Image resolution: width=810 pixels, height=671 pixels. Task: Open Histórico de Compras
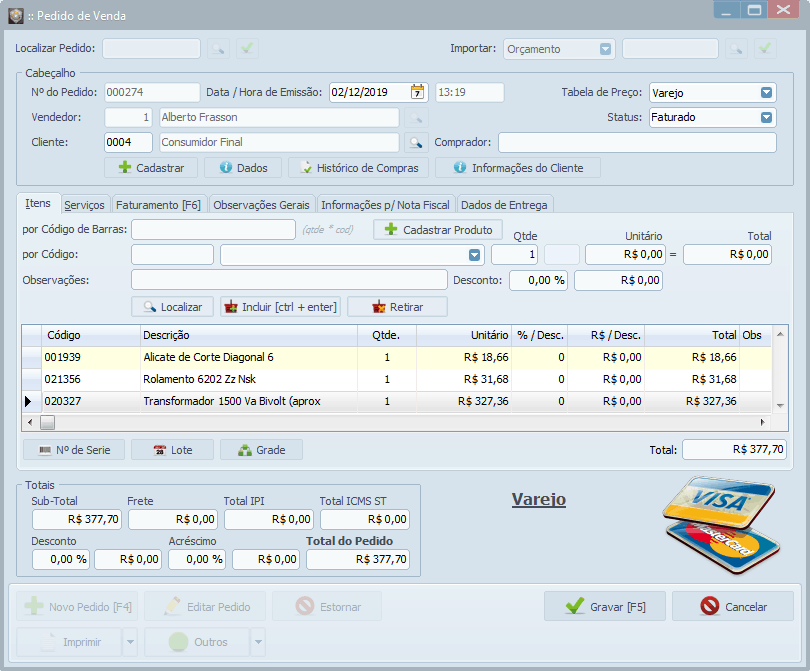[x=359, y=168]
